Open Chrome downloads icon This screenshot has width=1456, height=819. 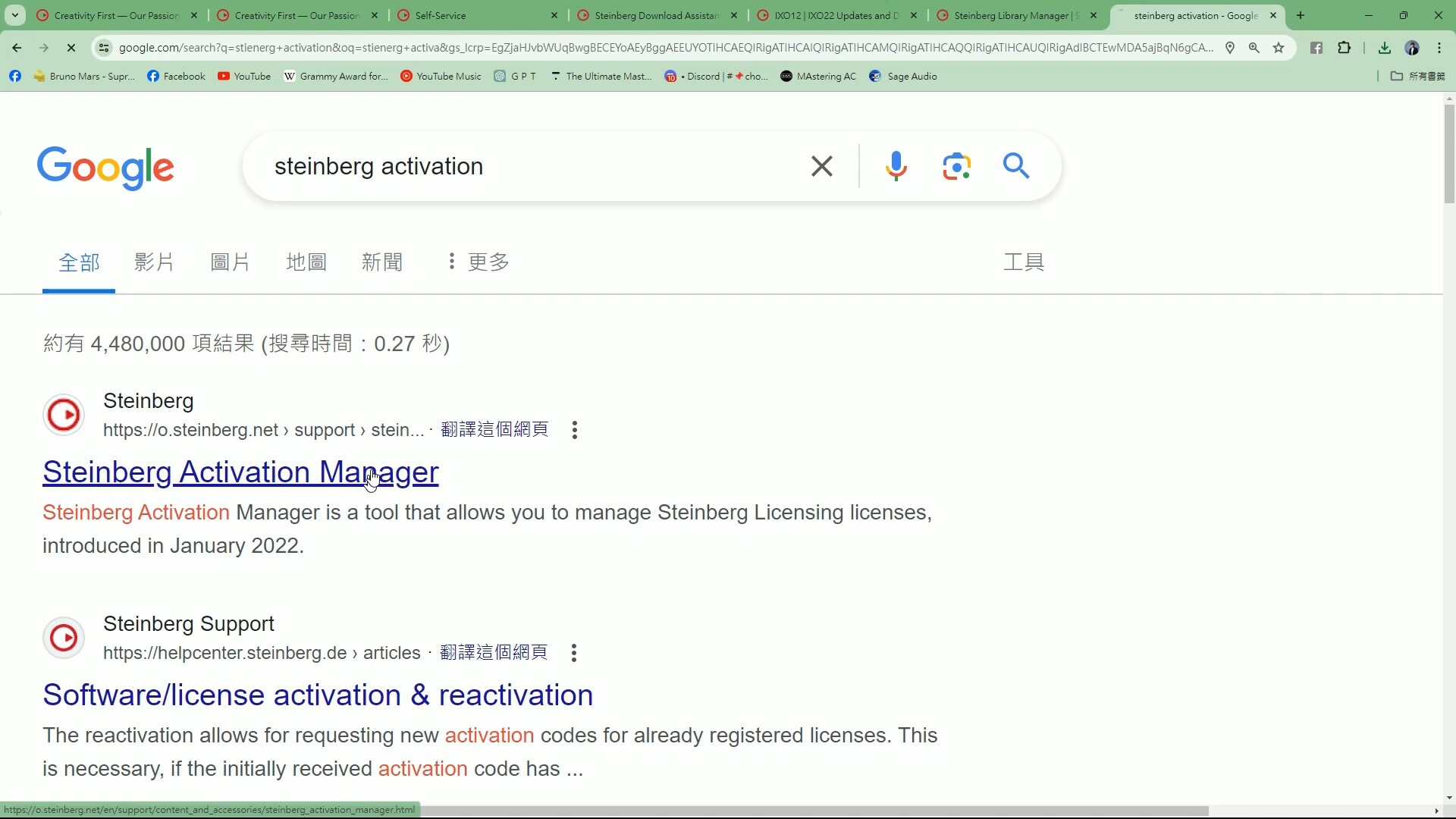tap(1384, 48)
